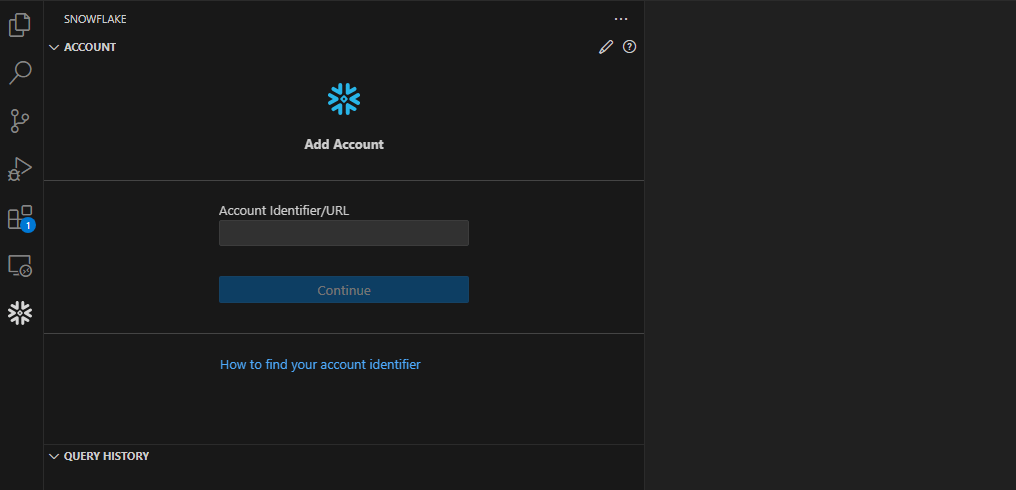Select the Snowflake icon in activity bar
Image resolution: width=1016 pixels, height=490 pixels.
[x=20, y=314]
